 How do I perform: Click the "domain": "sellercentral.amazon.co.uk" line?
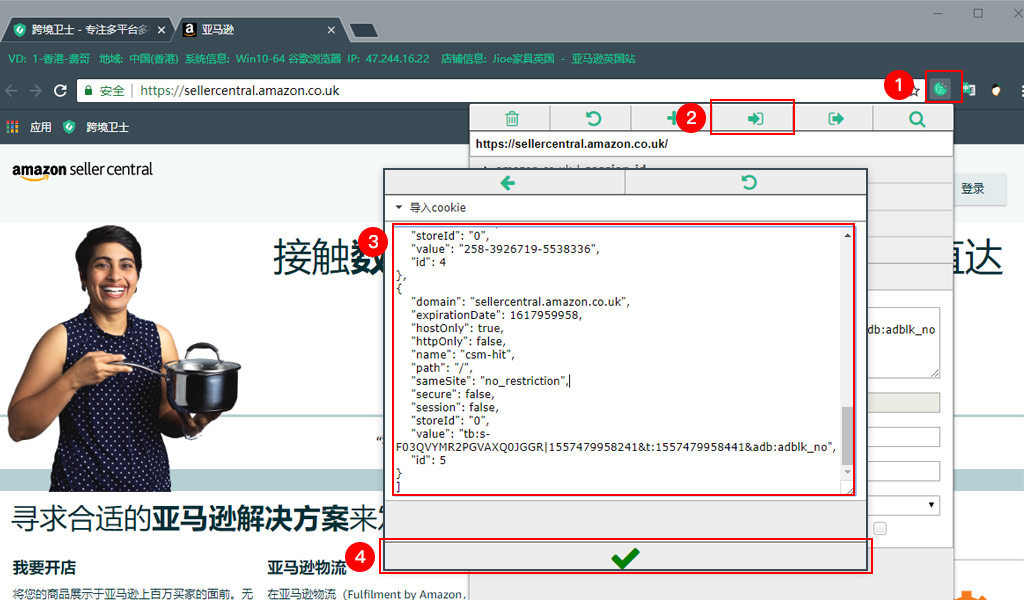point(520,302)
